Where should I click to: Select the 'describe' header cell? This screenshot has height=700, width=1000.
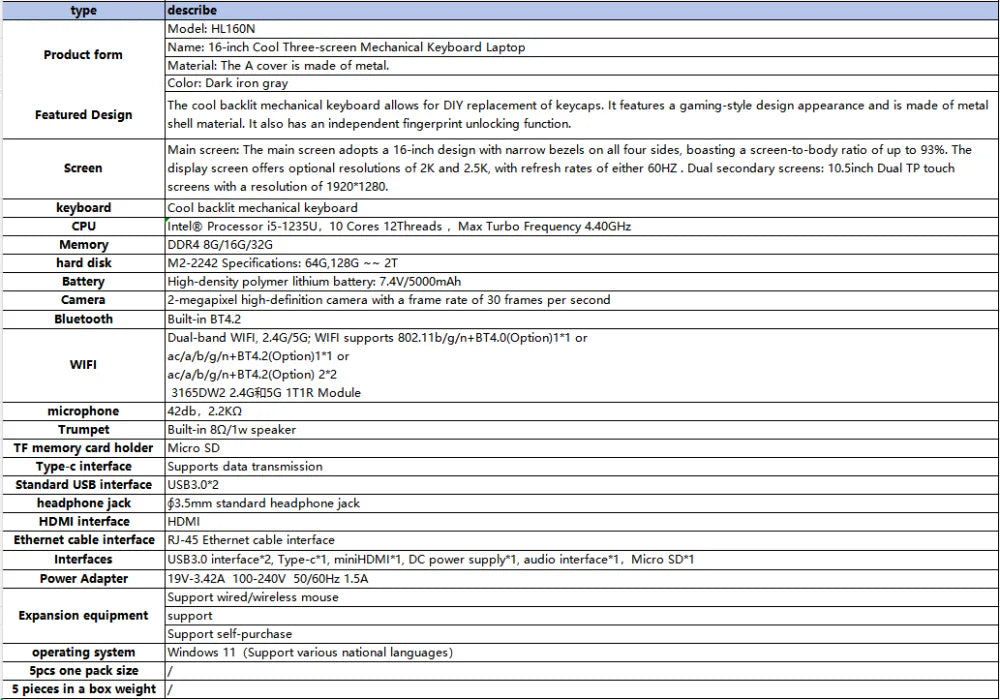tap(582, 10)
